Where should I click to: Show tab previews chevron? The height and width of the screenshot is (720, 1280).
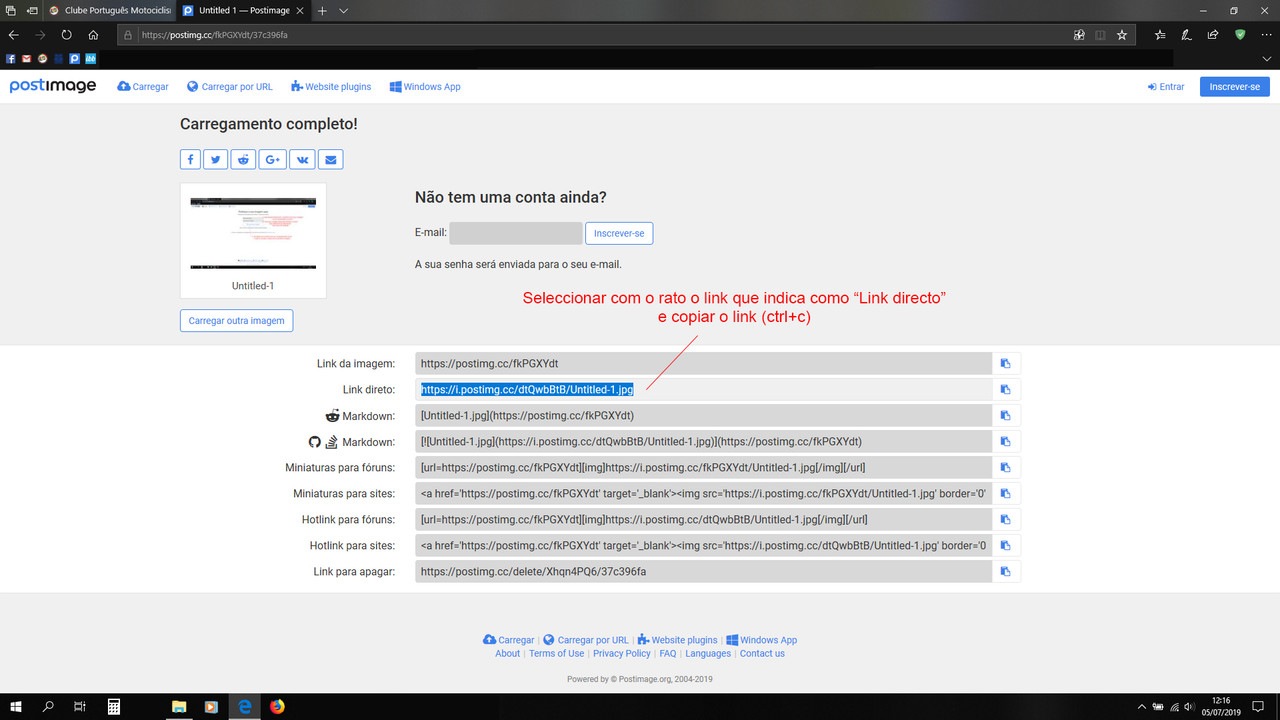(x=344, y=10)
